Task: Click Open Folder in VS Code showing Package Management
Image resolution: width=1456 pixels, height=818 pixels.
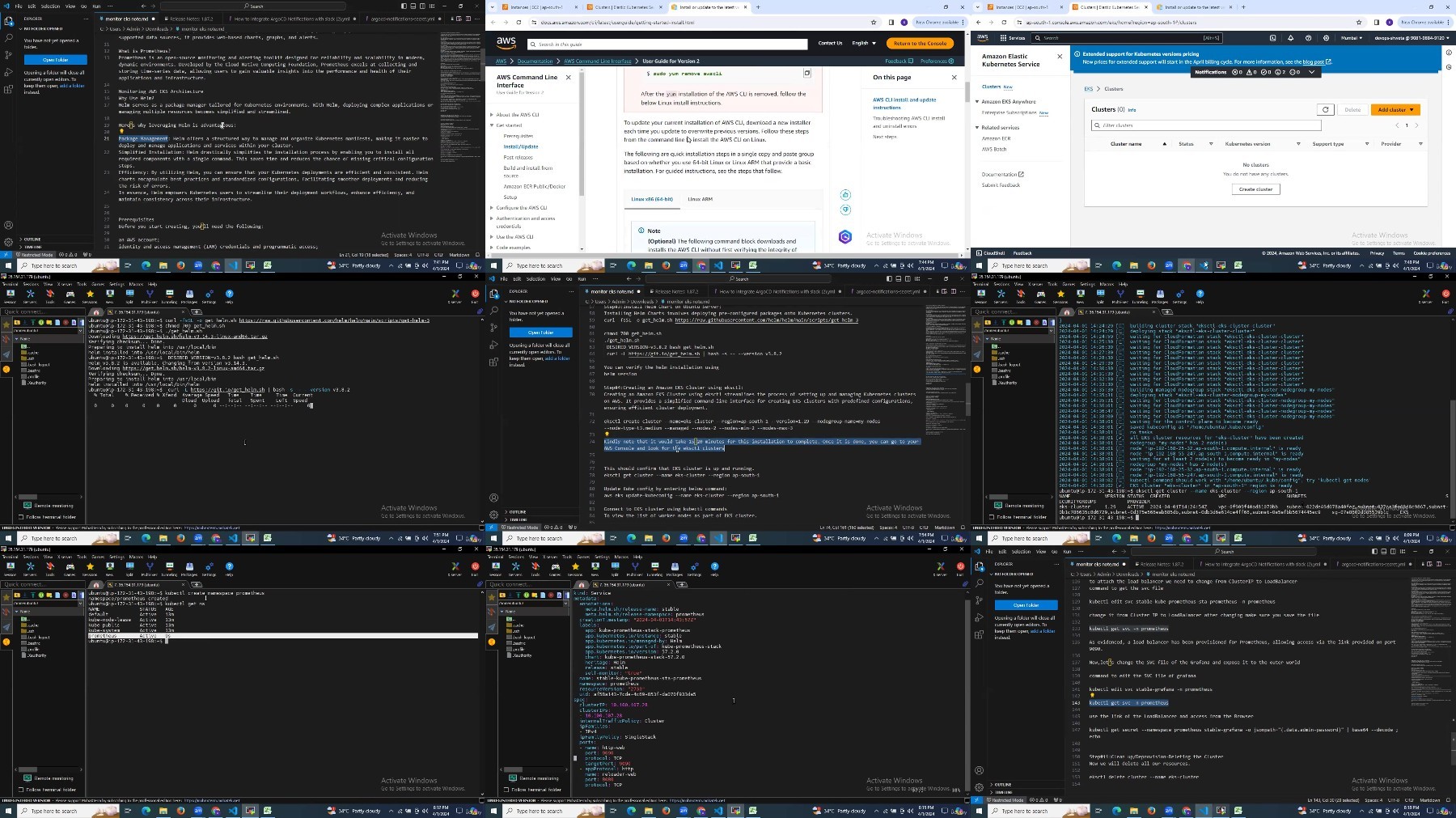Action: coord(55,60)
